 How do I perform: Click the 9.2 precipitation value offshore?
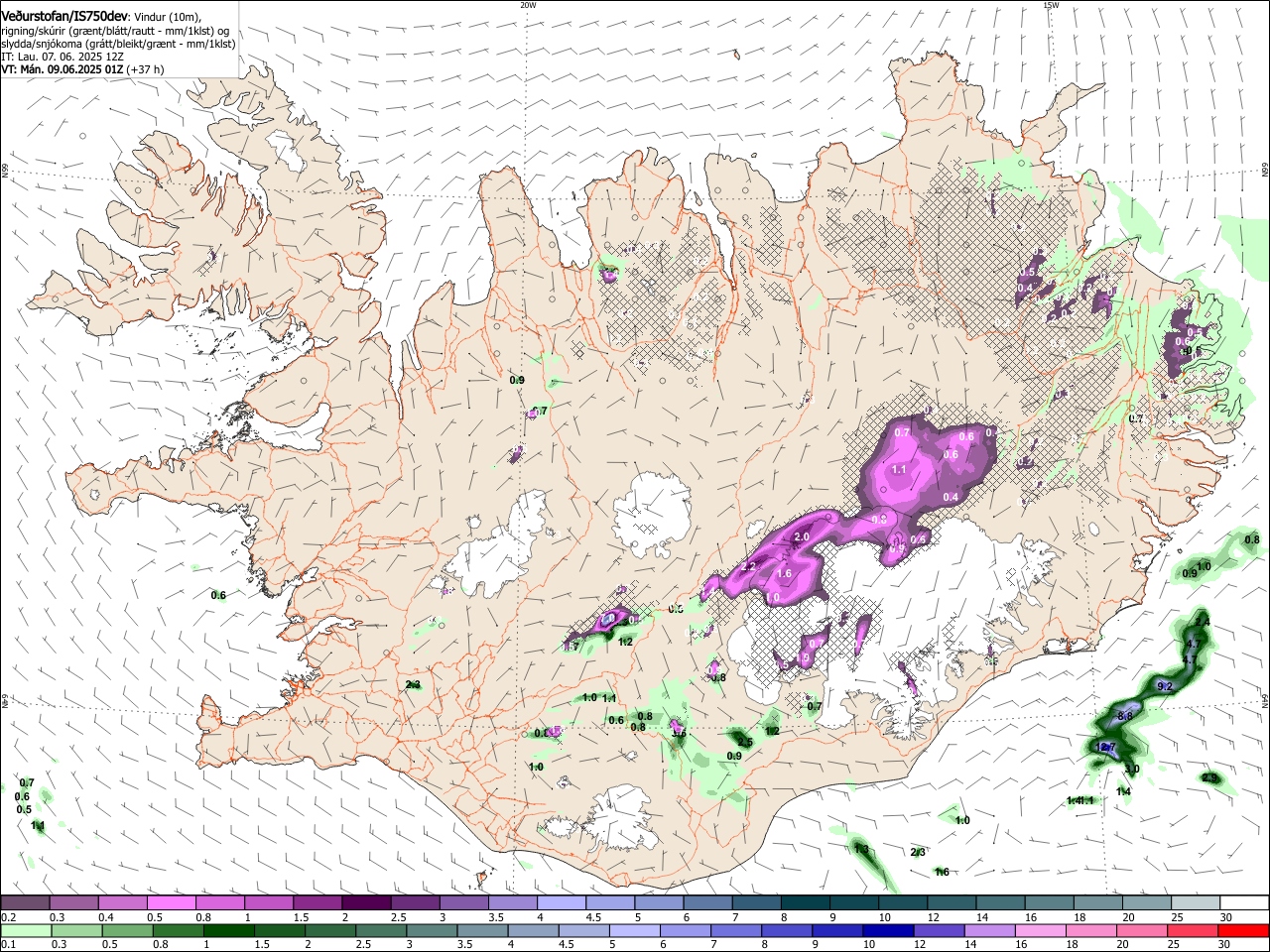[1165, 686]
